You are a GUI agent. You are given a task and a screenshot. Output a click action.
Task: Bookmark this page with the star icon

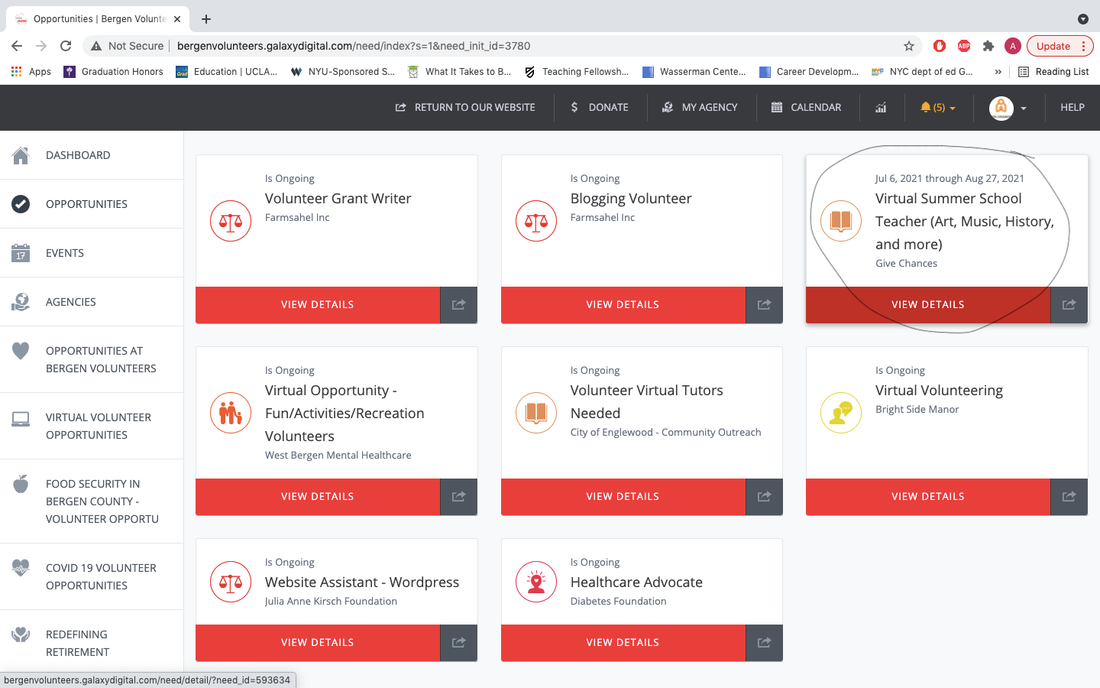[909, 46]
